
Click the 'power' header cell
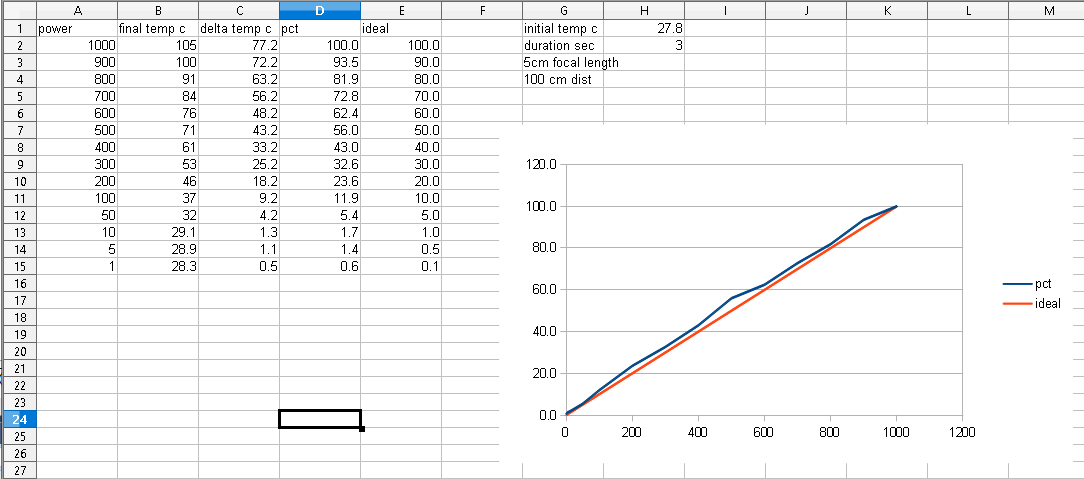[x=77, y=29]
